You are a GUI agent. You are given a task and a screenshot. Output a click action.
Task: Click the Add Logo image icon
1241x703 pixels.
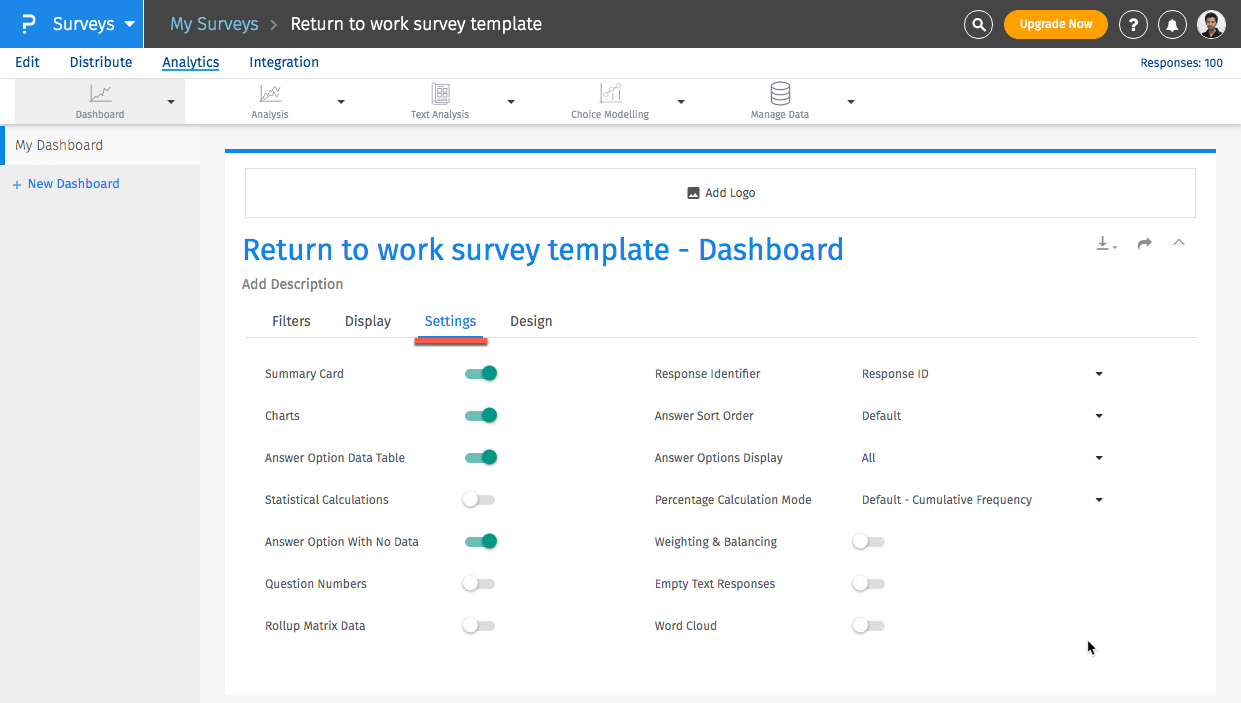click(693, 193)
